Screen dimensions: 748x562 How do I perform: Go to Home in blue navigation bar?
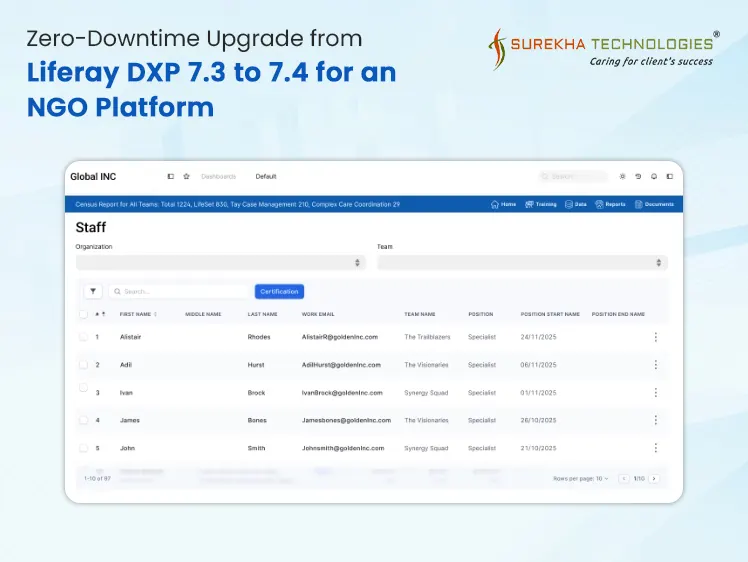[503, 204]
